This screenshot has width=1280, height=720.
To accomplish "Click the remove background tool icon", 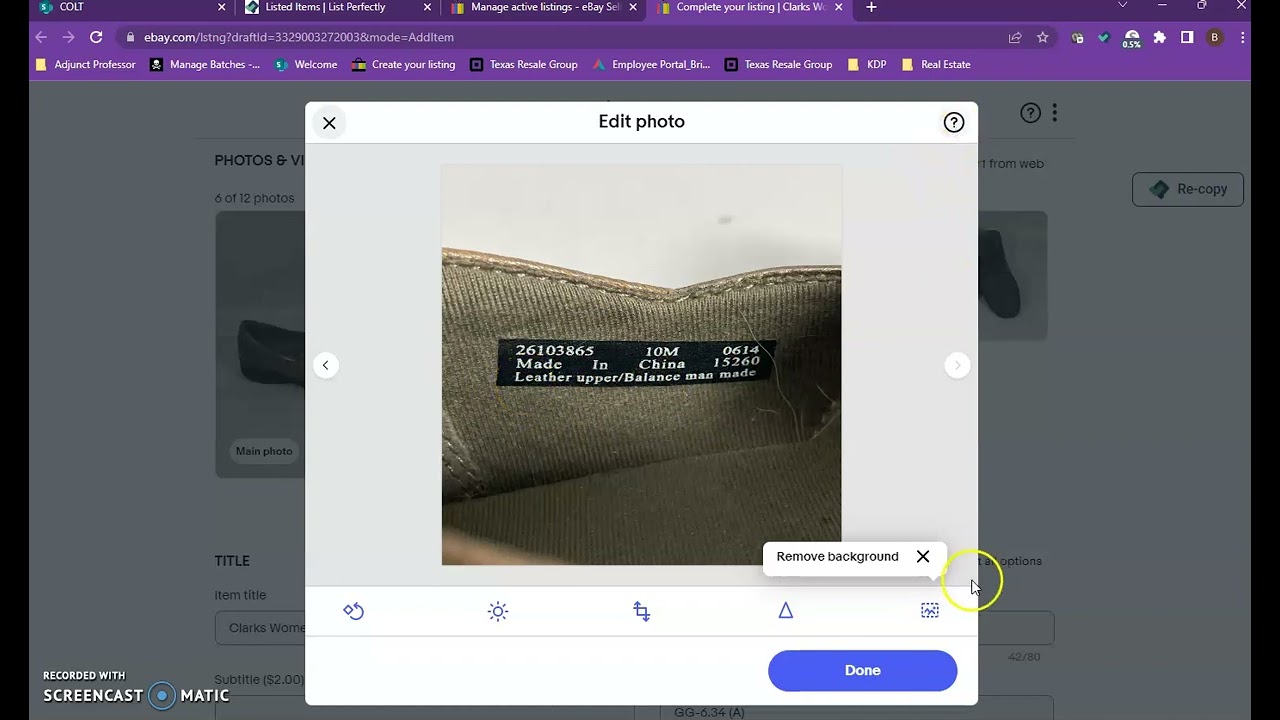I will pyautogui.click(x=930, y=611).
